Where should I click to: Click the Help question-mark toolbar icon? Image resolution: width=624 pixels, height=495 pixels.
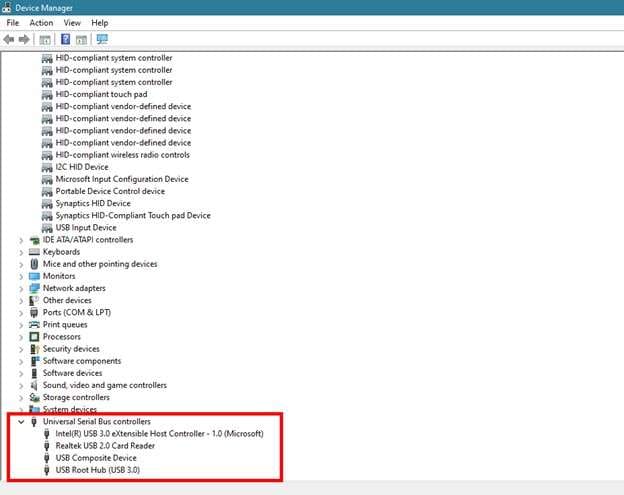[66, 39]
